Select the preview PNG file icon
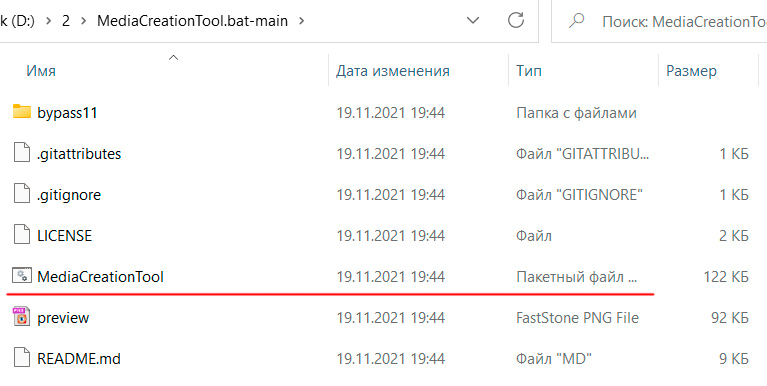The width and height of the screenshot is (767, 386). (22, 318)
